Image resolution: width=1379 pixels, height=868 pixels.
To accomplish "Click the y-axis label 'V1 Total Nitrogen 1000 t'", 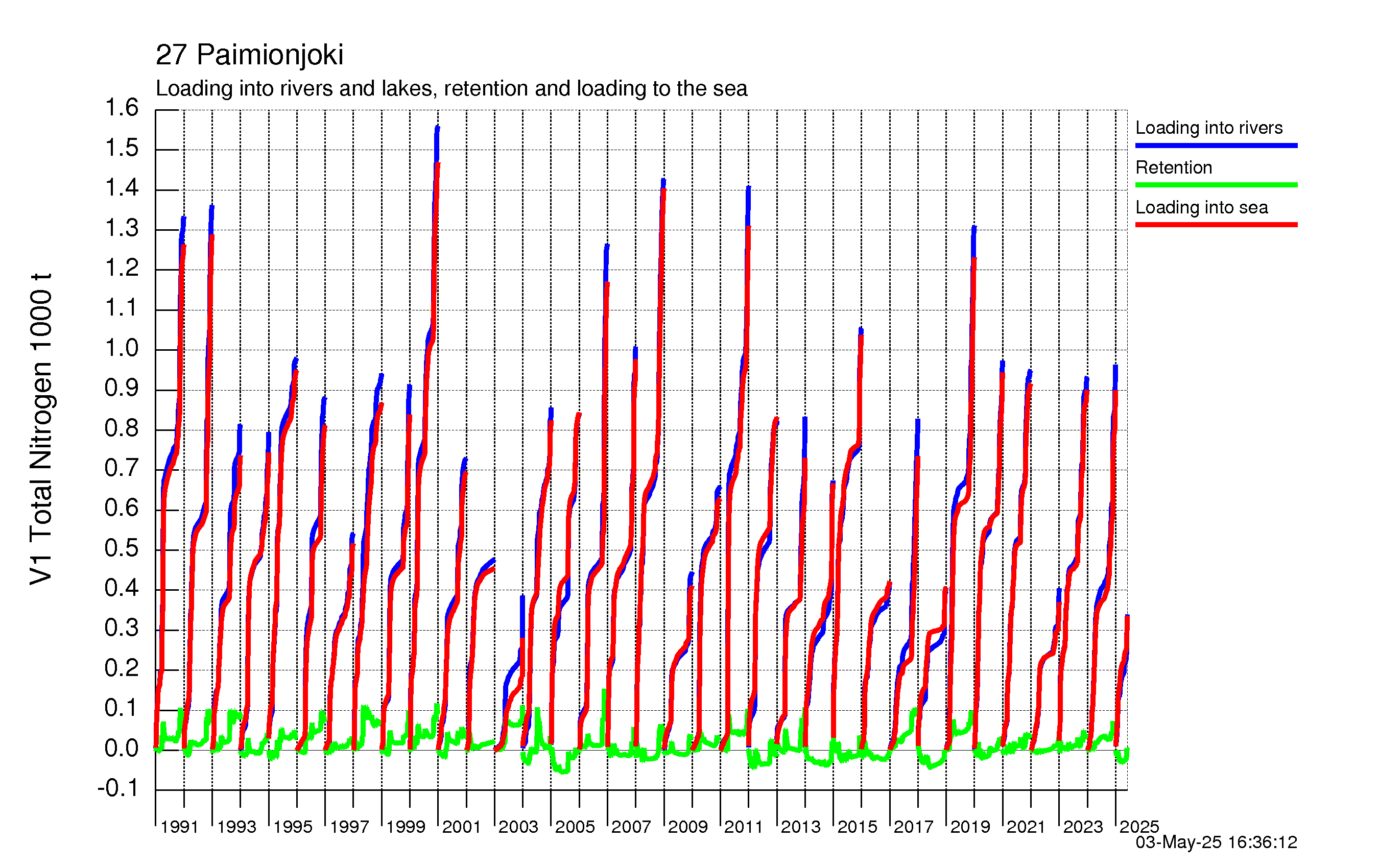I will 41,429.
